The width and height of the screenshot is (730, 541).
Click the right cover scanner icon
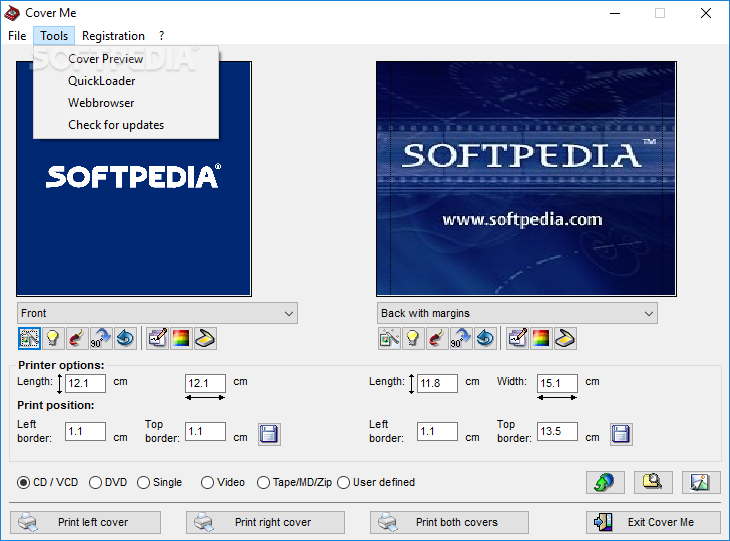[x=565, y=338]
